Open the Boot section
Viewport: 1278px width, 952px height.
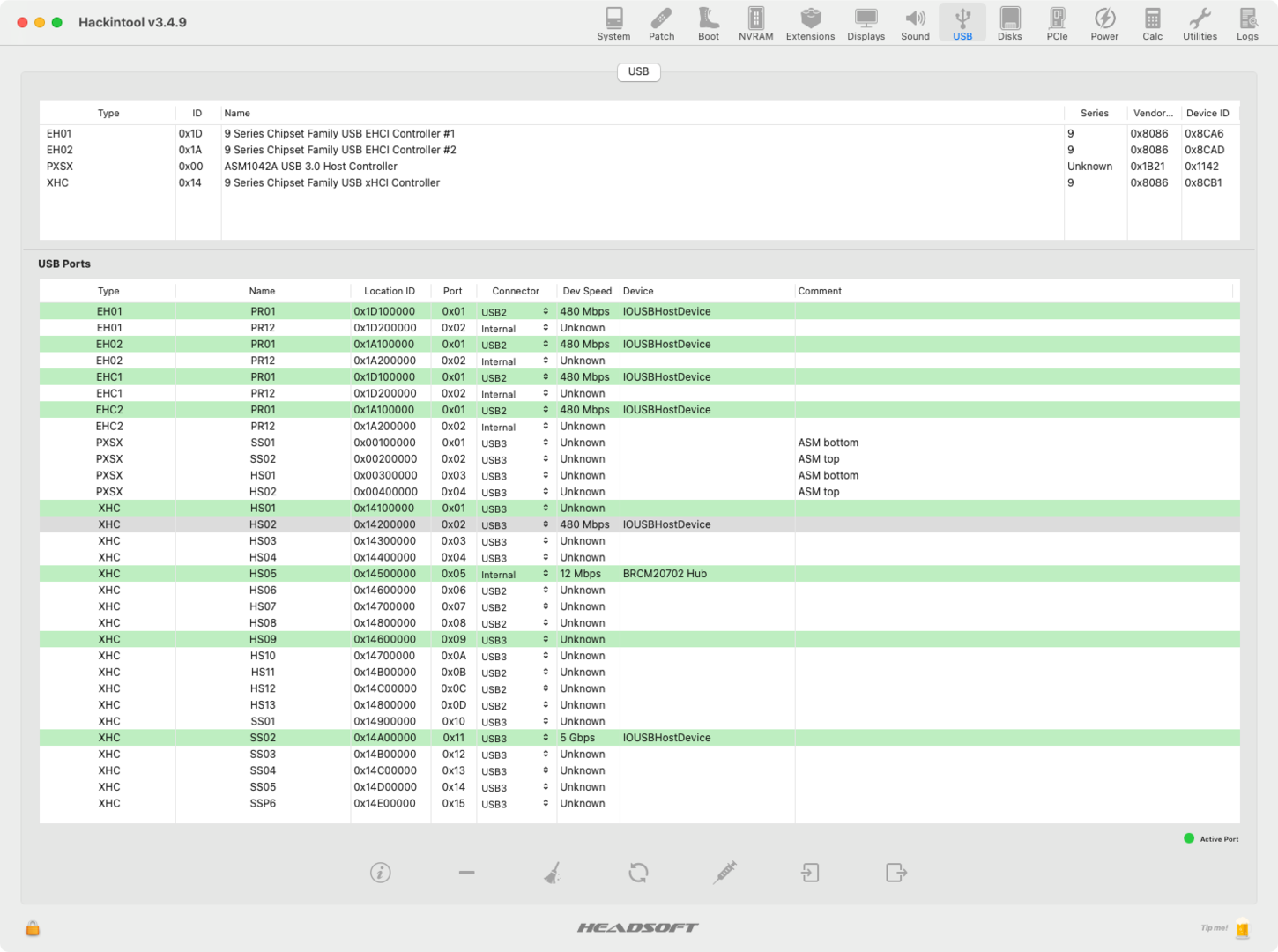coord(709,24)
